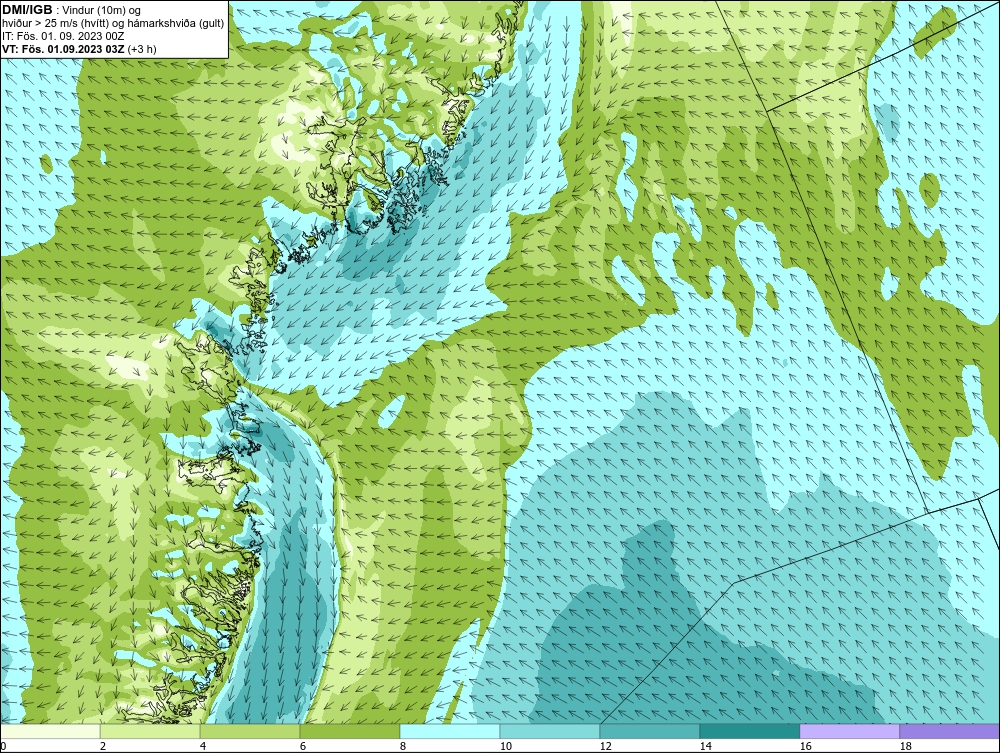Select the 0–2 m/s palest legend swatch
The width and height of the screenshot is (1000, 753).
50,731
